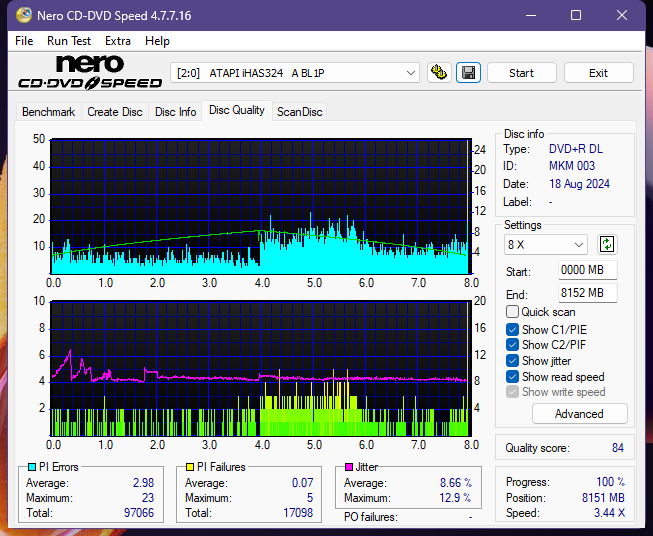Click Jitter average value 8.66 %
The width and height of the screenshot is (653, 536).
point(456,483)
